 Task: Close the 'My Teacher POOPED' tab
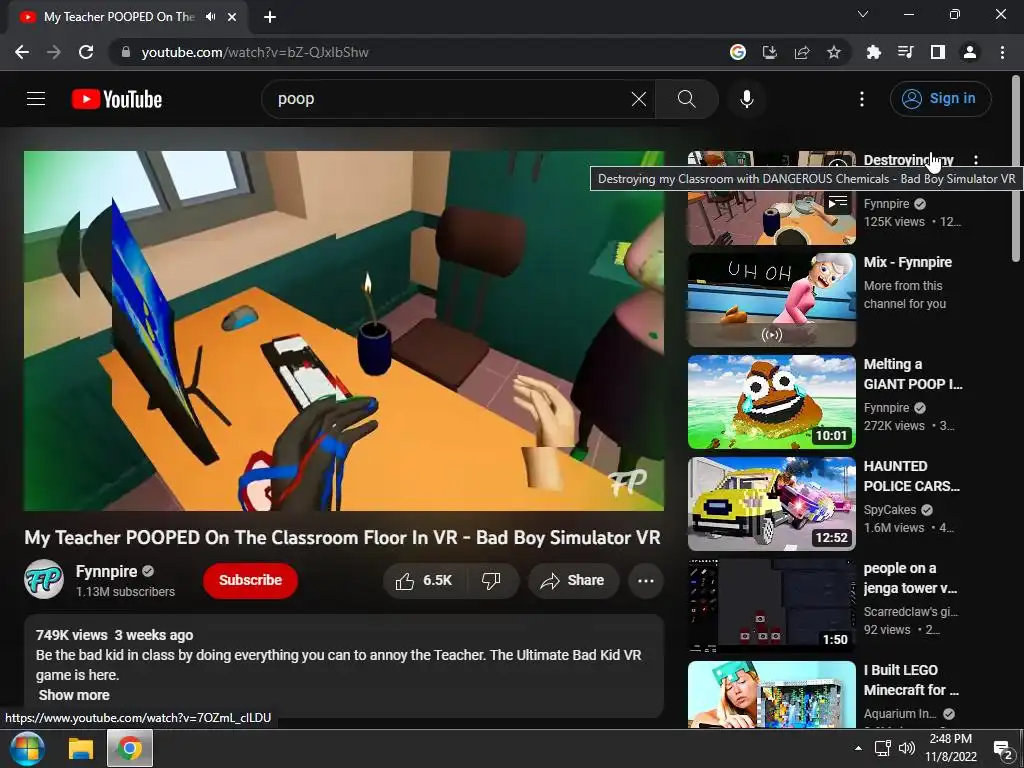point(232,17)
